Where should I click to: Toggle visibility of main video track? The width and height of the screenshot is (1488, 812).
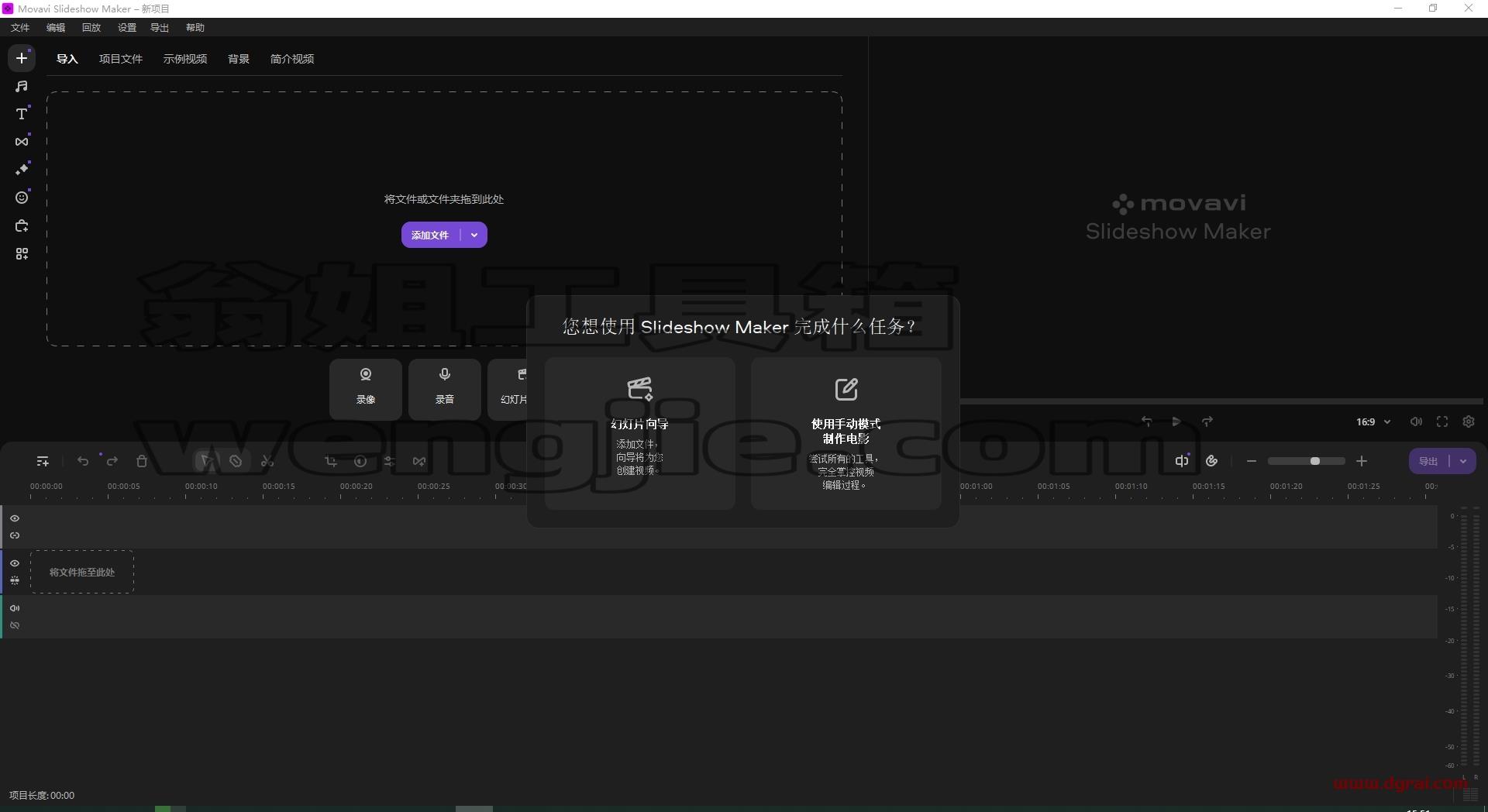pos(15,563)
